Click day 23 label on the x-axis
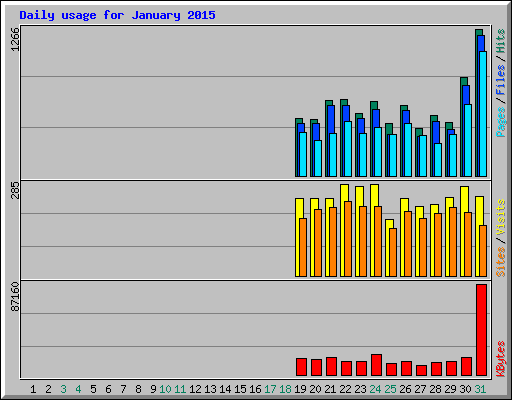This screenshot has width=512, height=400. click(360, 389)
